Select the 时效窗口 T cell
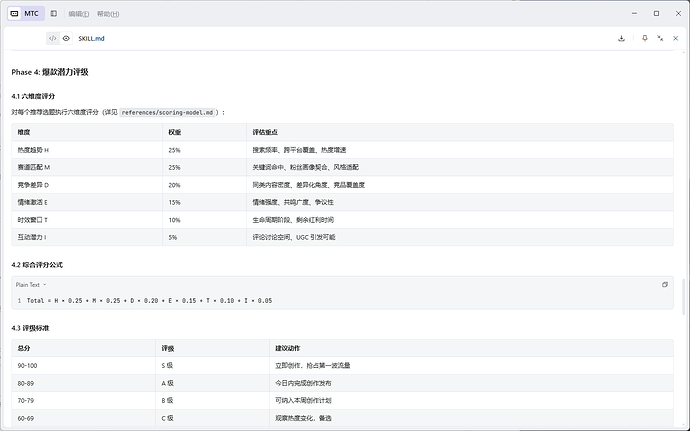This screenshot has height=431, width=690. 87,220
